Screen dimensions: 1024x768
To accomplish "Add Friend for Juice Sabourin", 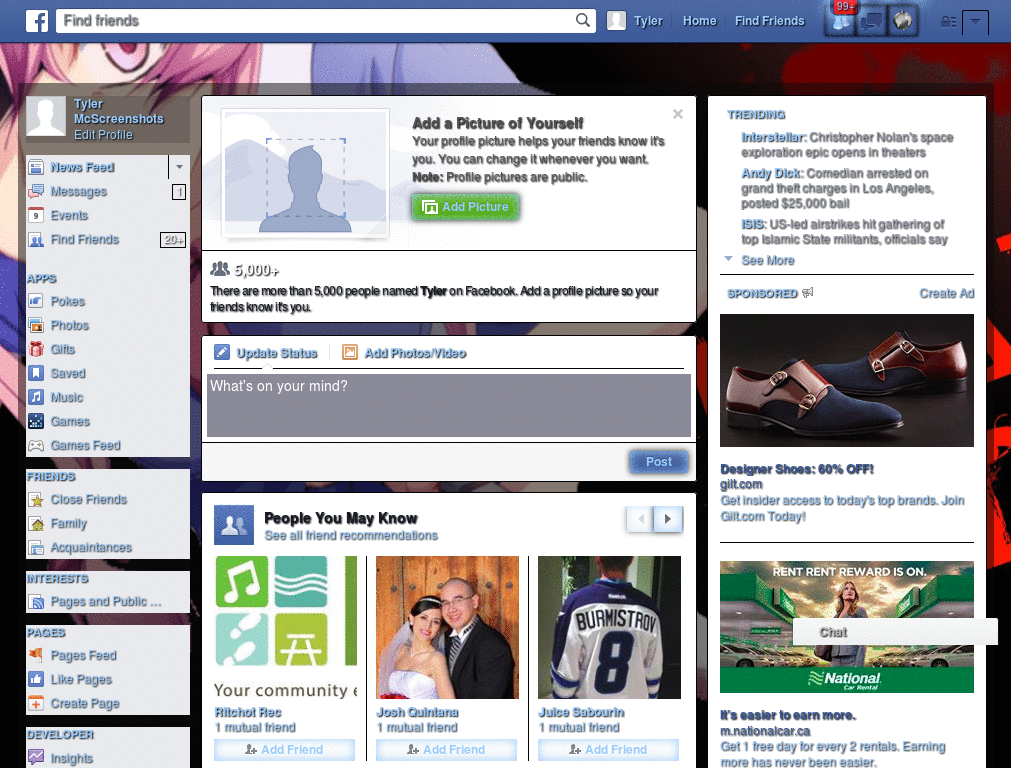I will coord(608,750).
